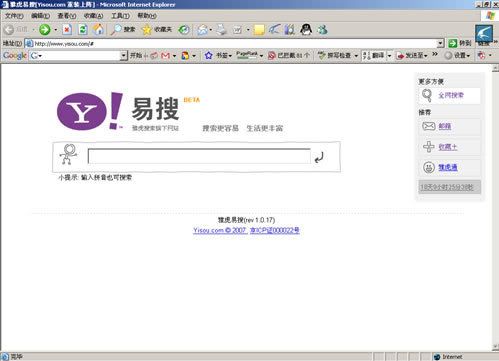Viewport: 499px width, 361px height.
Task: Go to the Home page icon
Action: (98, 30)
